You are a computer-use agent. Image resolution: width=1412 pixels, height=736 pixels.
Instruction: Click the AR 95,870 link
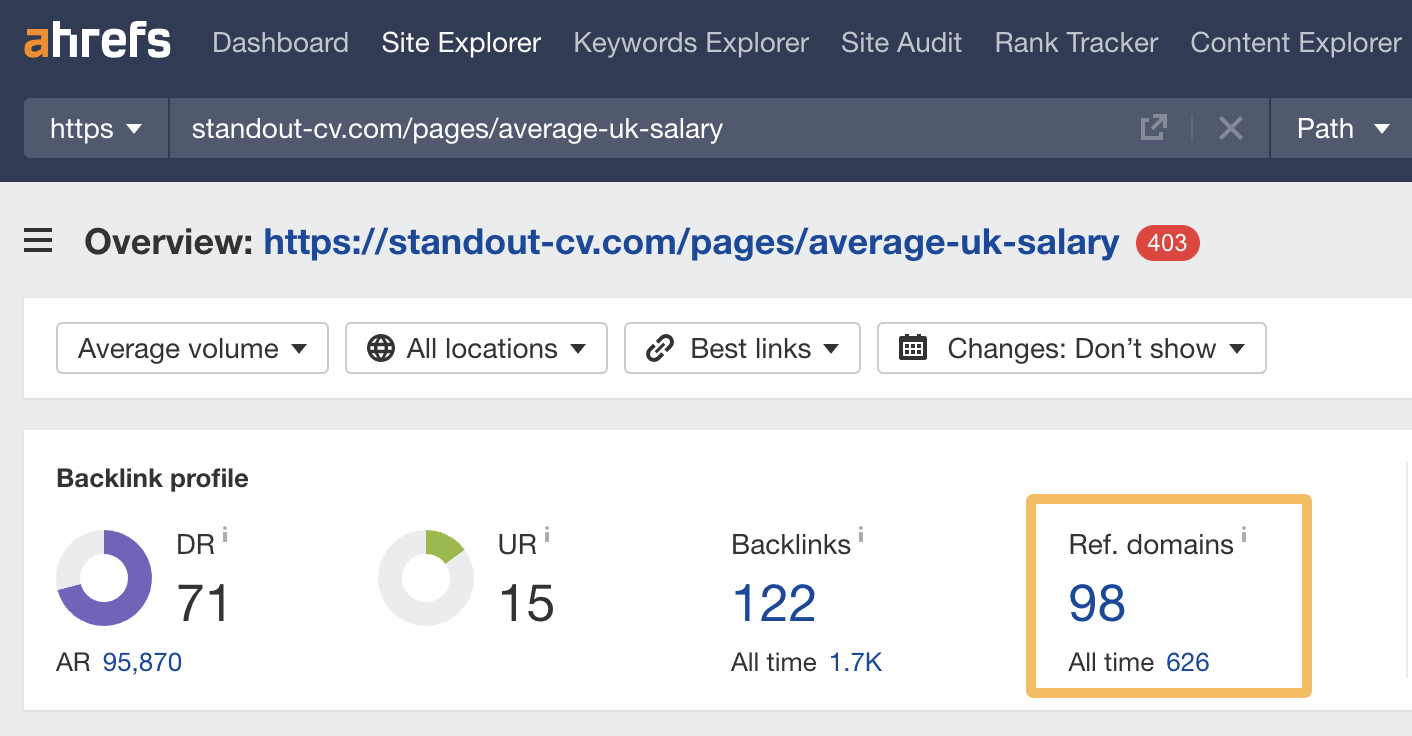click(x=141, y=661)
